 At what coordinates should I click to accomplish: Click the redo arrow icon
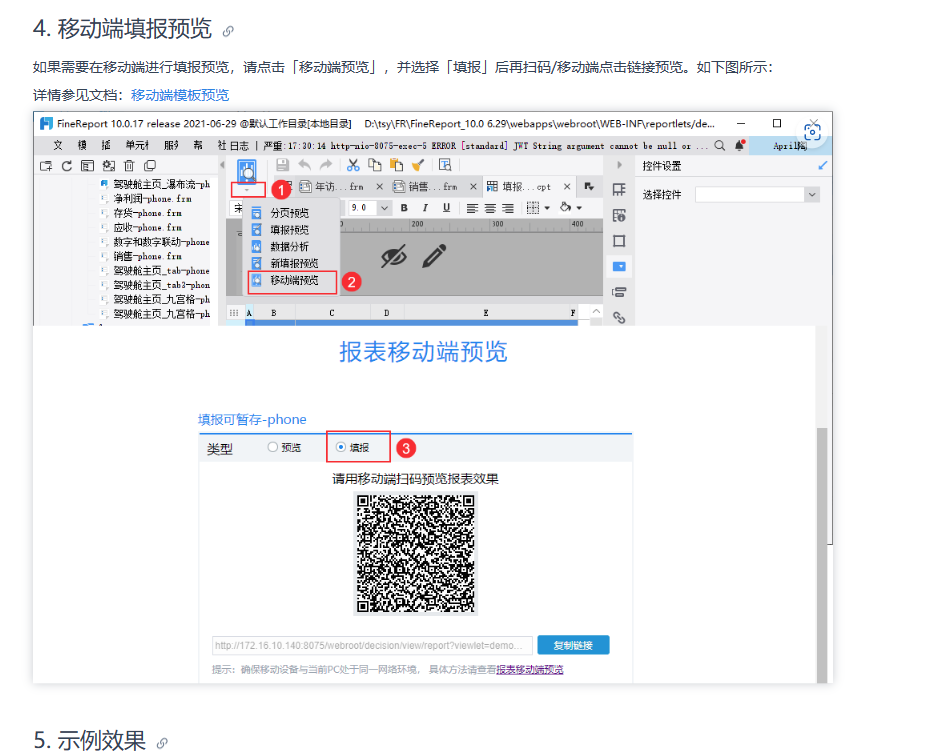point(325,165)
